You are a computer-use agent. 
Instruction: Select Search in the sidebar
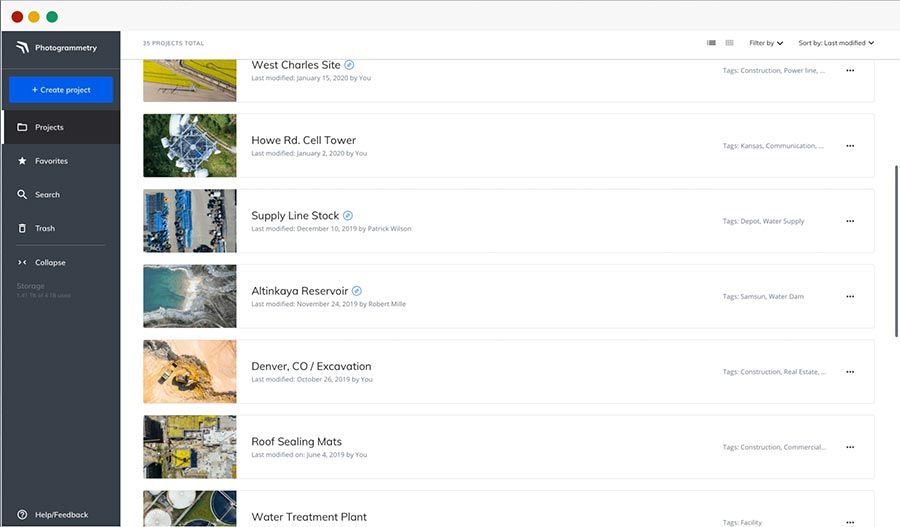(61, 195)
